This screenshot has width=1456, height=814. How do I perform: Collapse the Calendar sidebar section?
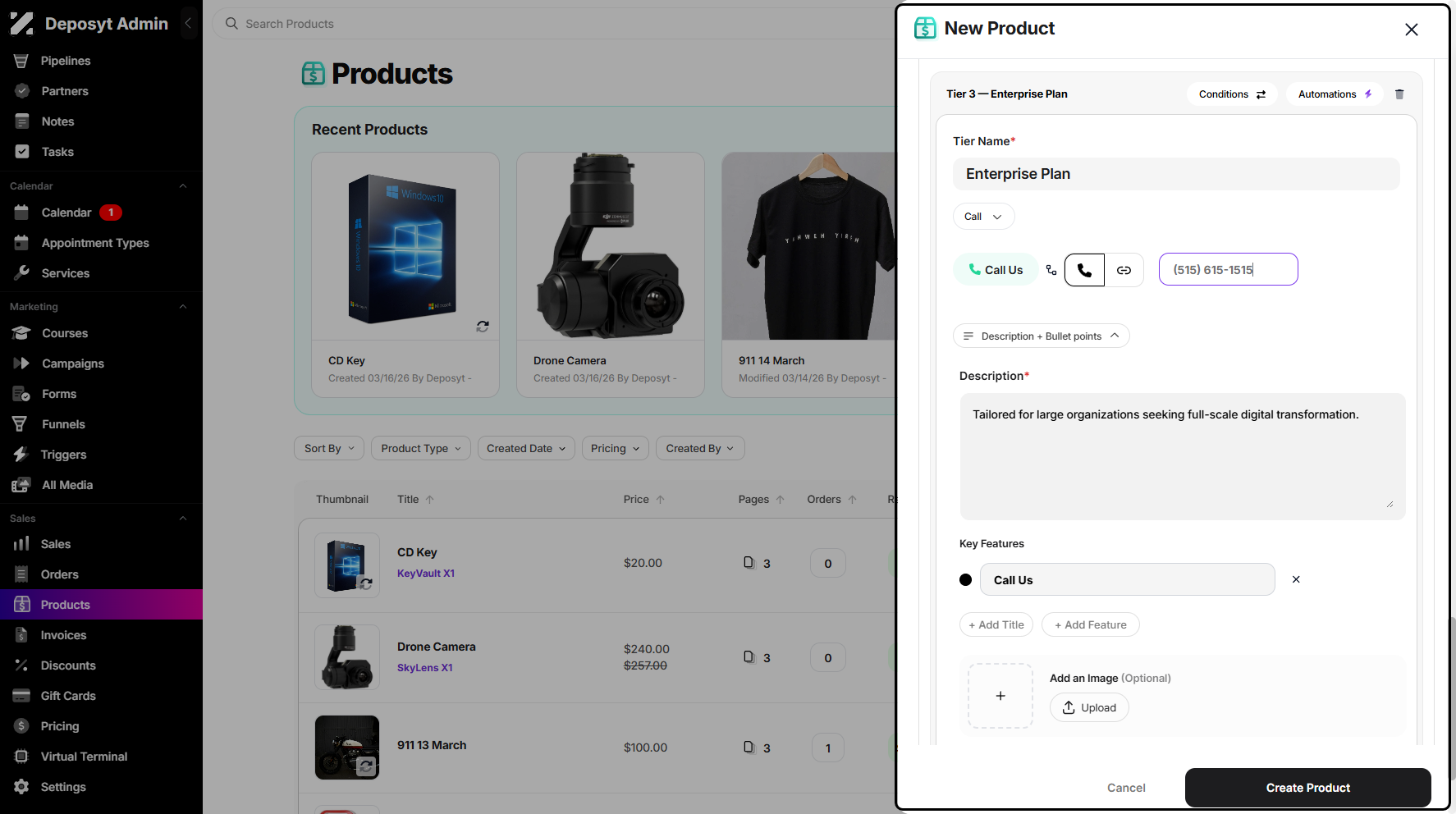point(183,186)
